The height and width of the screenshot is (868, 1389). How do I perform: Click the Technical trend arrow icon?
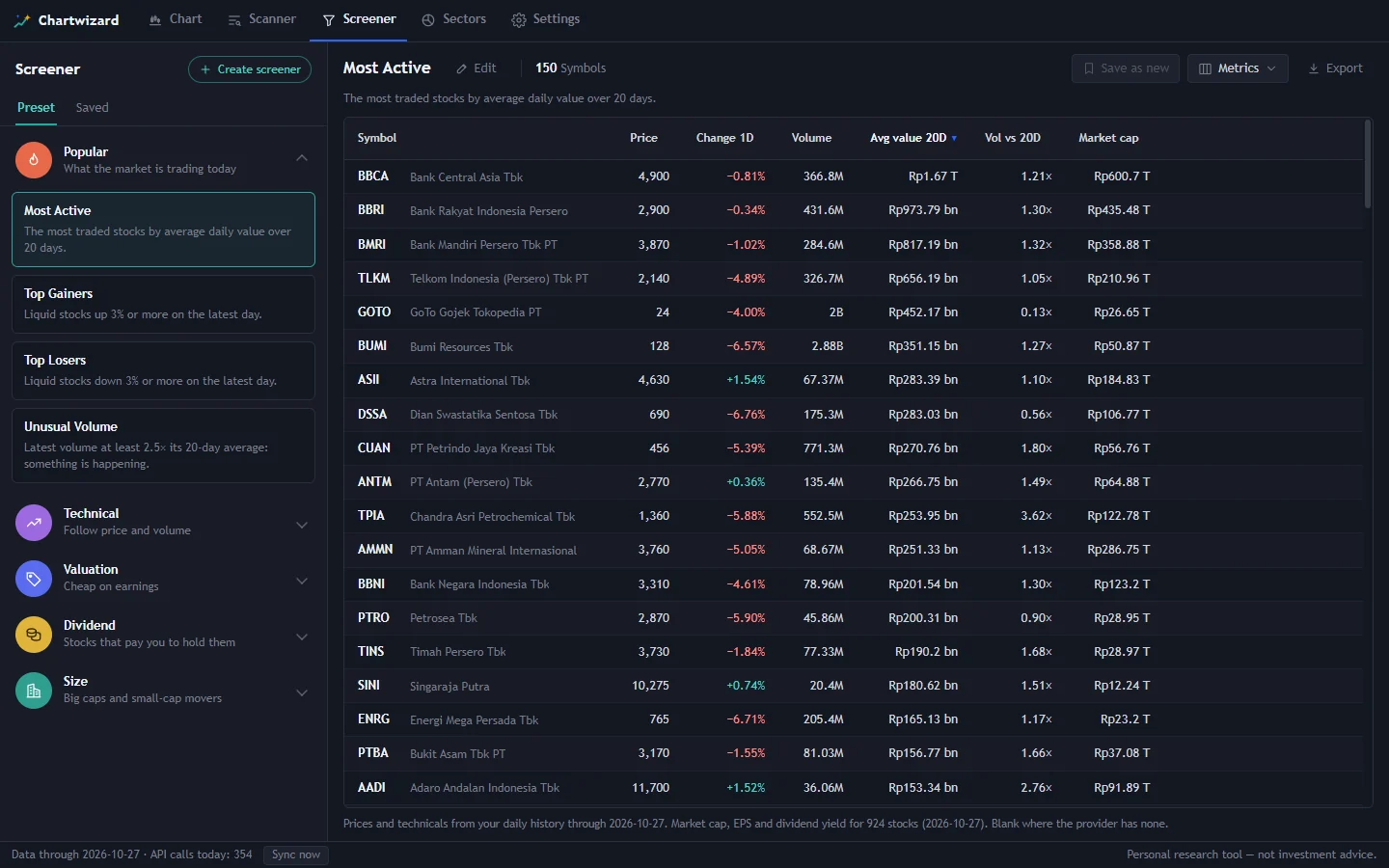[x=34, y=522]
